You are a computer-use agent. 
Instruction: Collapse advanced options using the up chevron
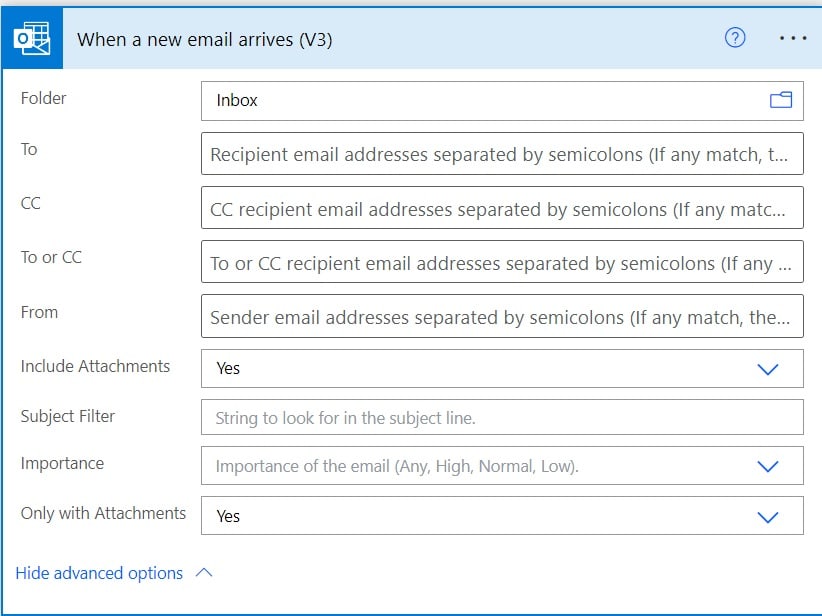point(204,572)
